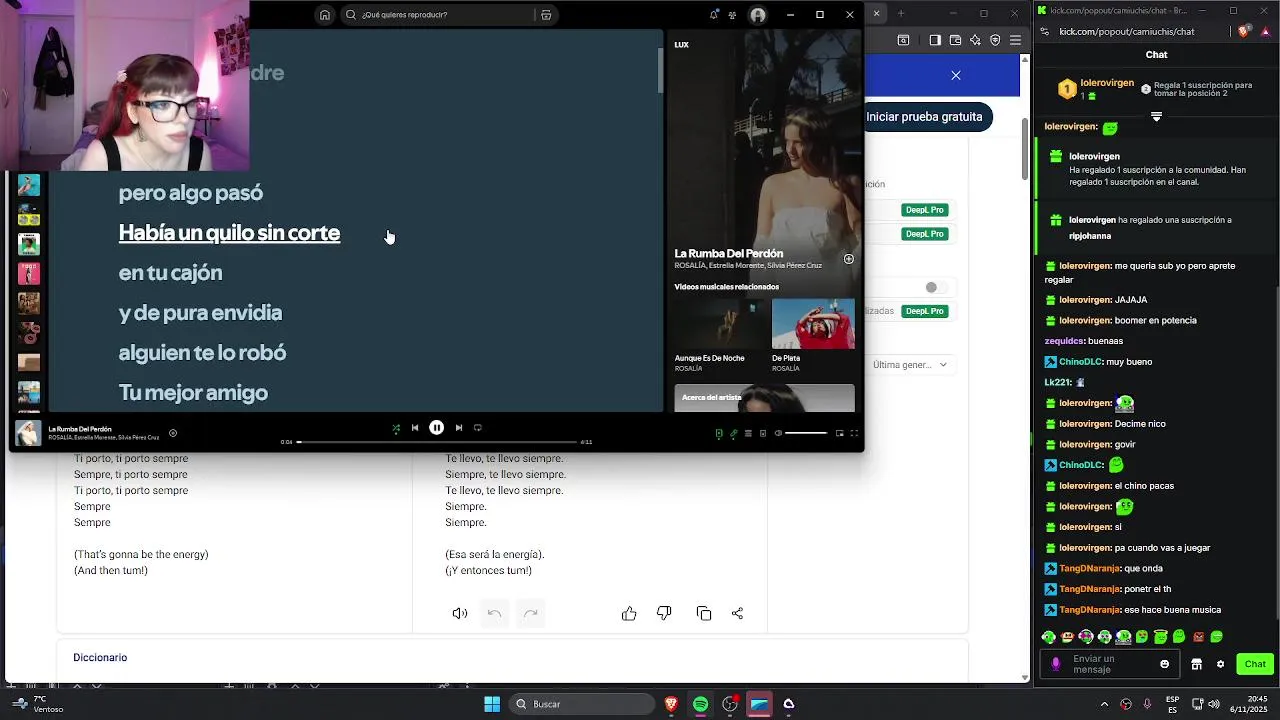The height and width of the screenshot is (720, 1280).
Task: Open browser hamburger menu
Action: (1015, 40)
